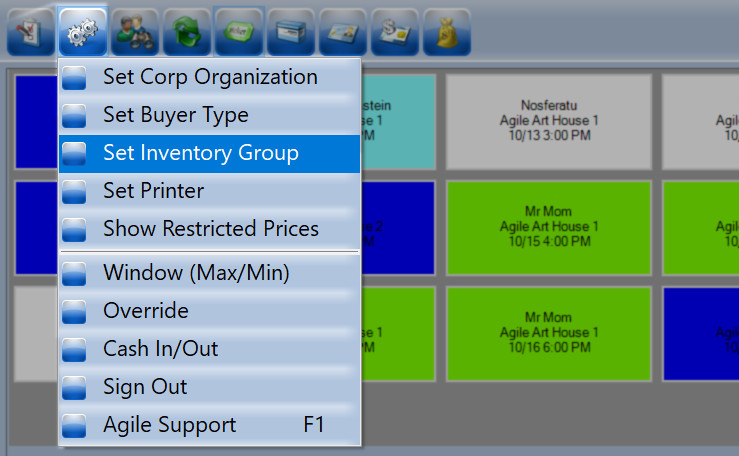The width and height of the screenshot is (739, 456).
Task: Choose Sign Out from the menu
Action: [x=209, y=387]
